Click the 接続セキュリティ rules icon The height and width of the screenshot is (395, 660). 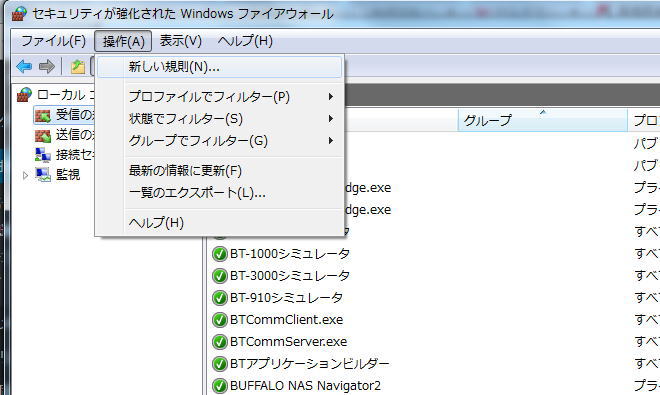click(43, 155)
